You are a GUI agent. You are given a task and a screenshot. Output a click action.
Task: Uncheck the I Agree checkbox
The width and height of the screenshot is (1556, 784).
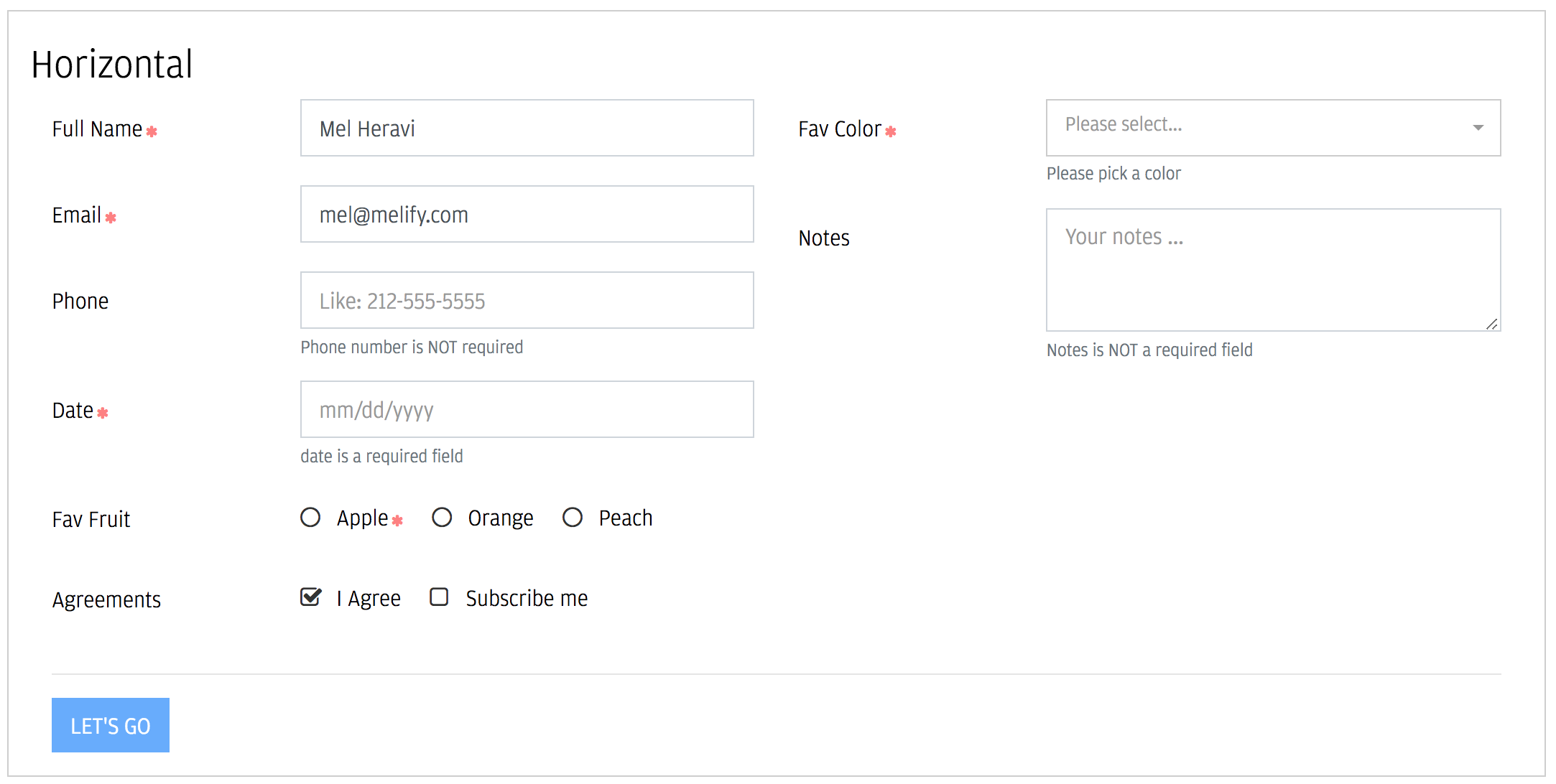[x=310, y=597]
